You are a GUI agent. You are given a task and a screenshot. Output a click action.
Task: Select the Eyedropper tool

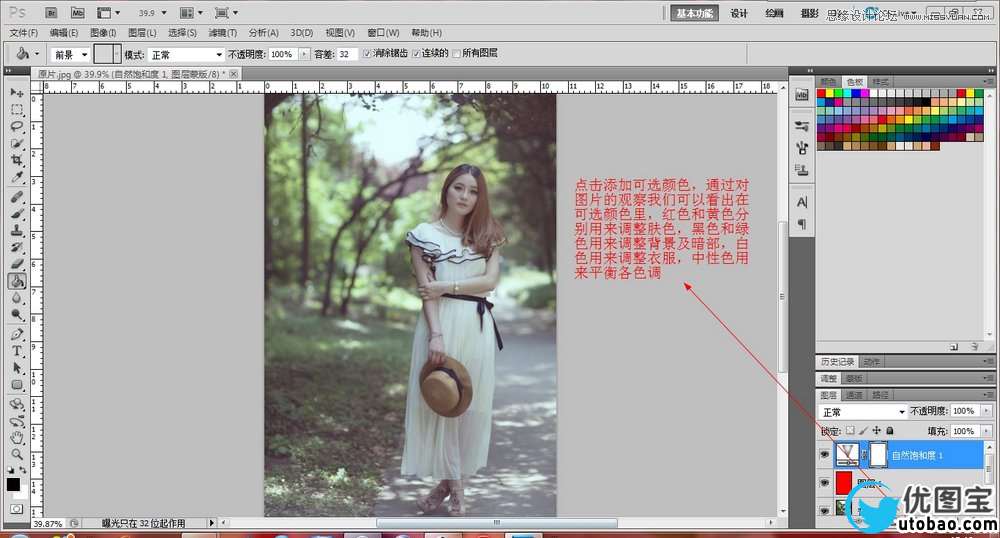tap(17, 177)
